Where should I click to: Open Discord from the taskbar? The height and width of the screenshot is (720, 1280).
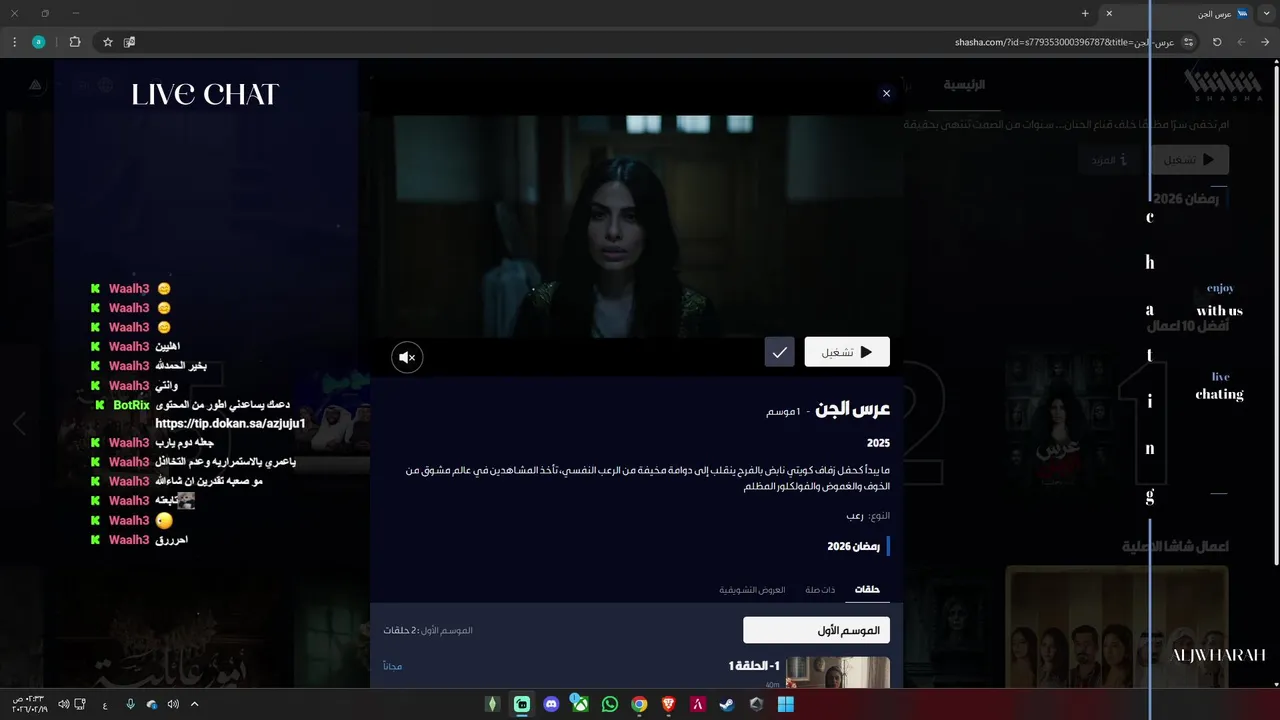click(551, 704)
